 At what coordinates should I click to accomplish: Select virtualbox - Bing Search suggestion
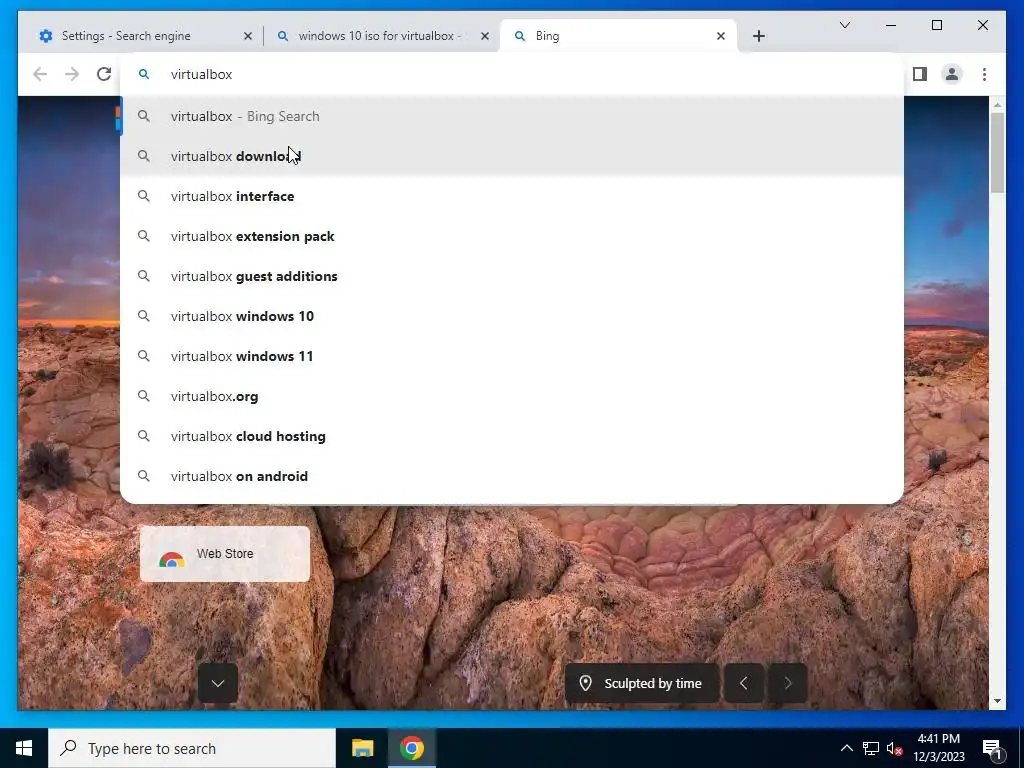512,116
